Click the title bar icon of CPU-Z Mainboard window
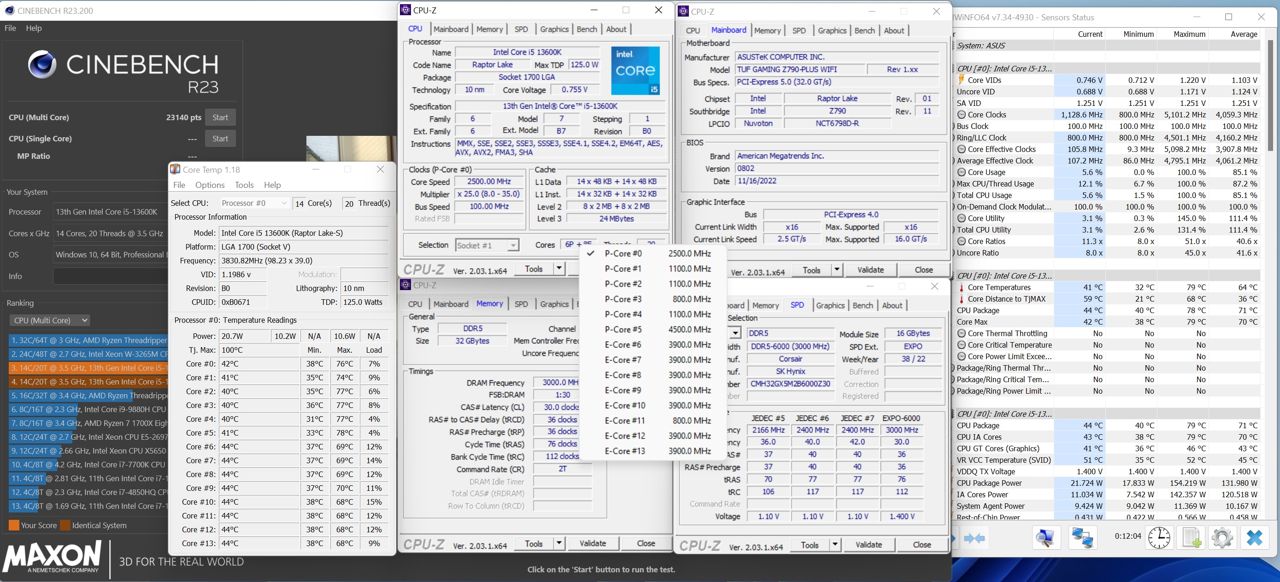The height and width of the screenshot is (582, 1280). click(683, 11)
